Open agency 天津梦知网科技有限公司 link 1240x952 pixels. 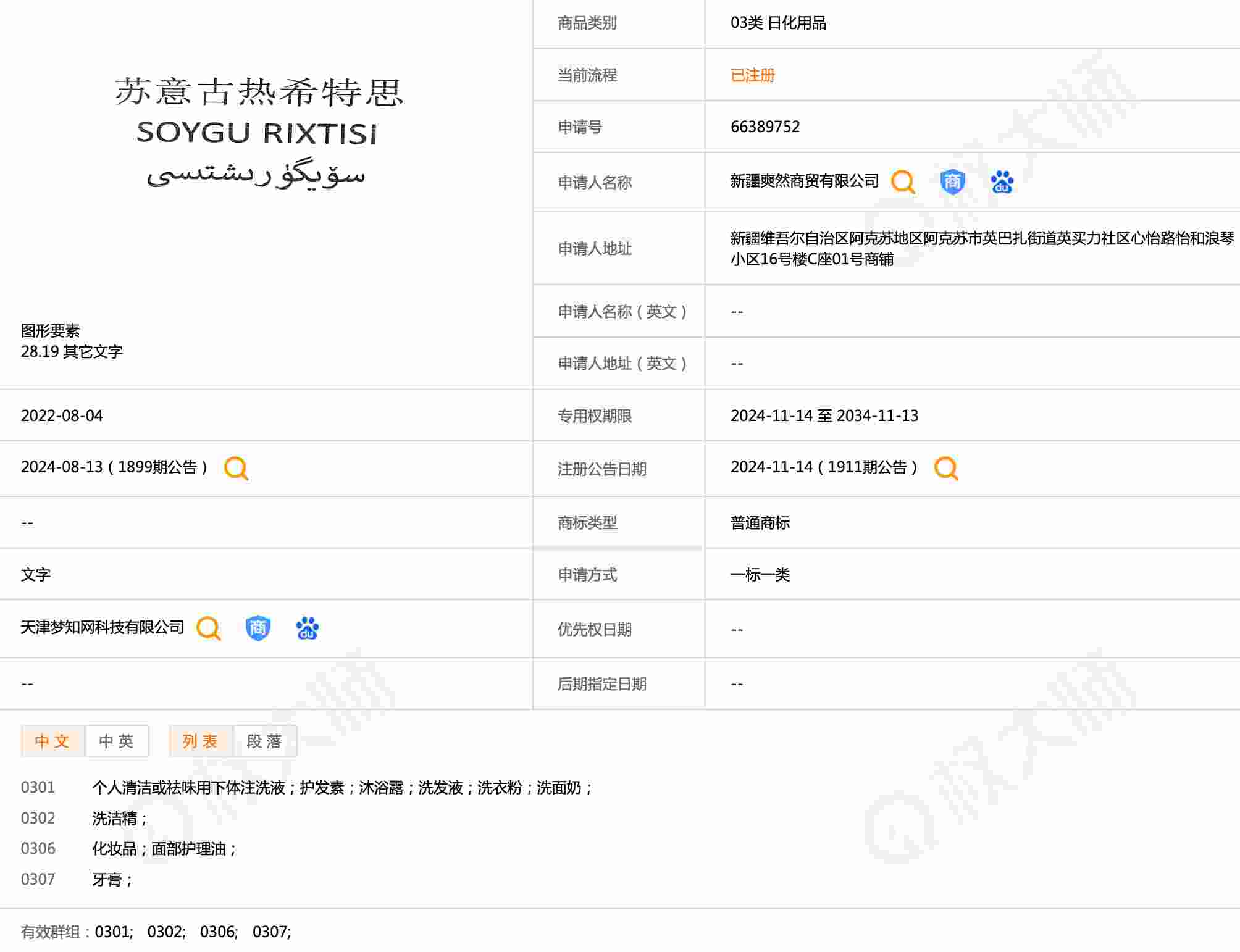click(x=103, y=627)
